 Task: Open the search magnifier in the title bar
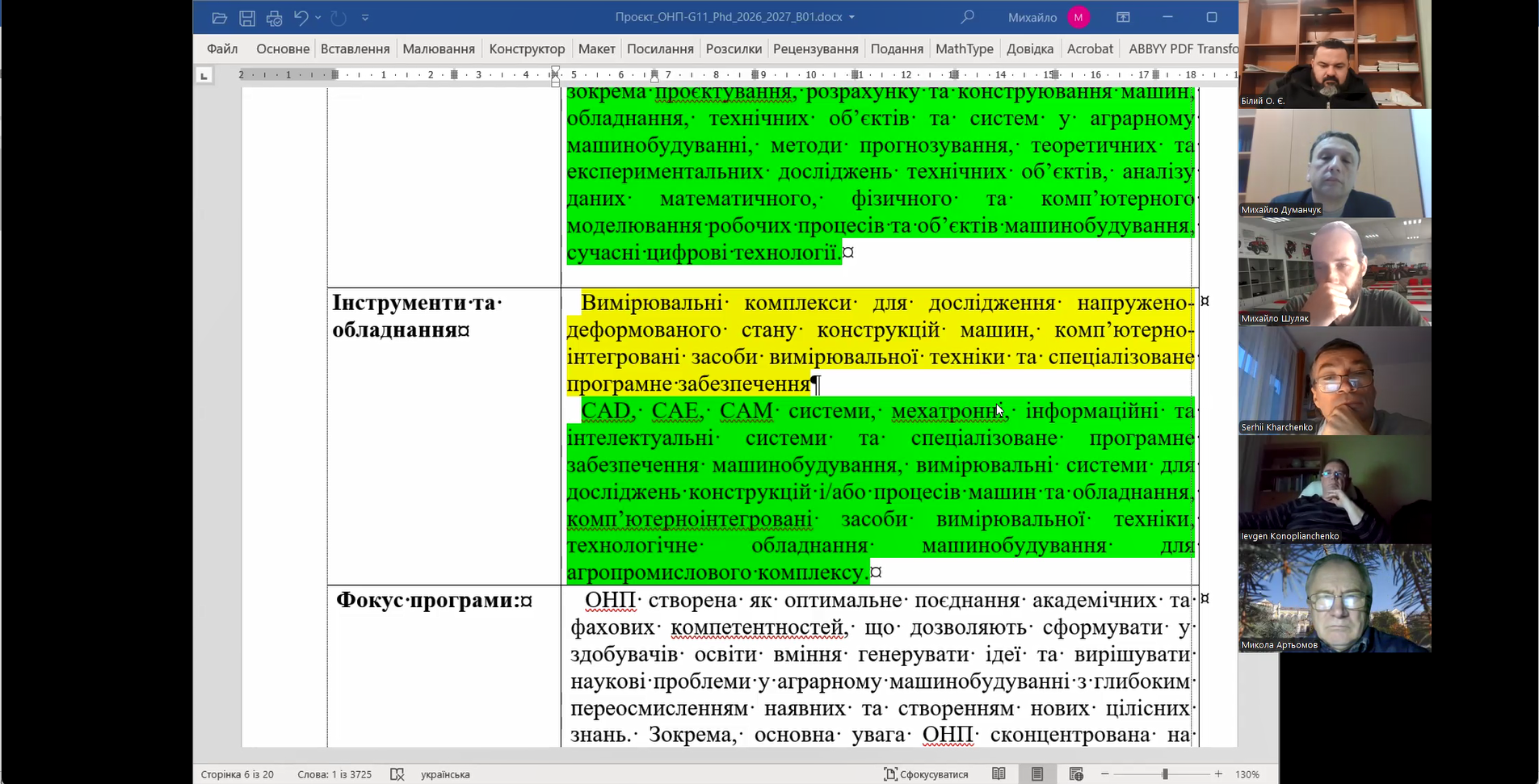[x=967, y=17]
